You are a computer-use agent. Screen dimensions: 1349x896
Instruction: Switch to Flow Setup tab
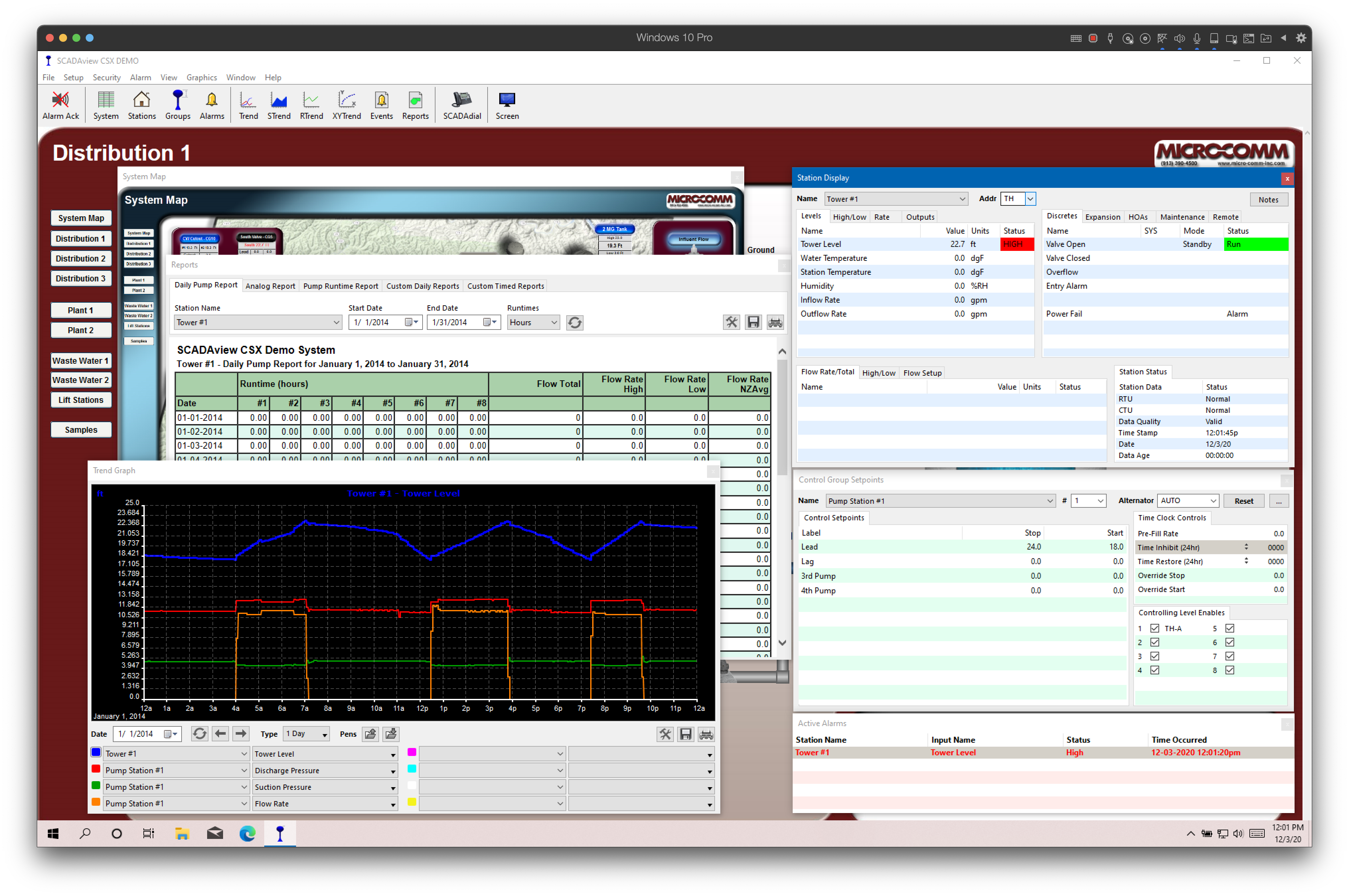[922, 373]
